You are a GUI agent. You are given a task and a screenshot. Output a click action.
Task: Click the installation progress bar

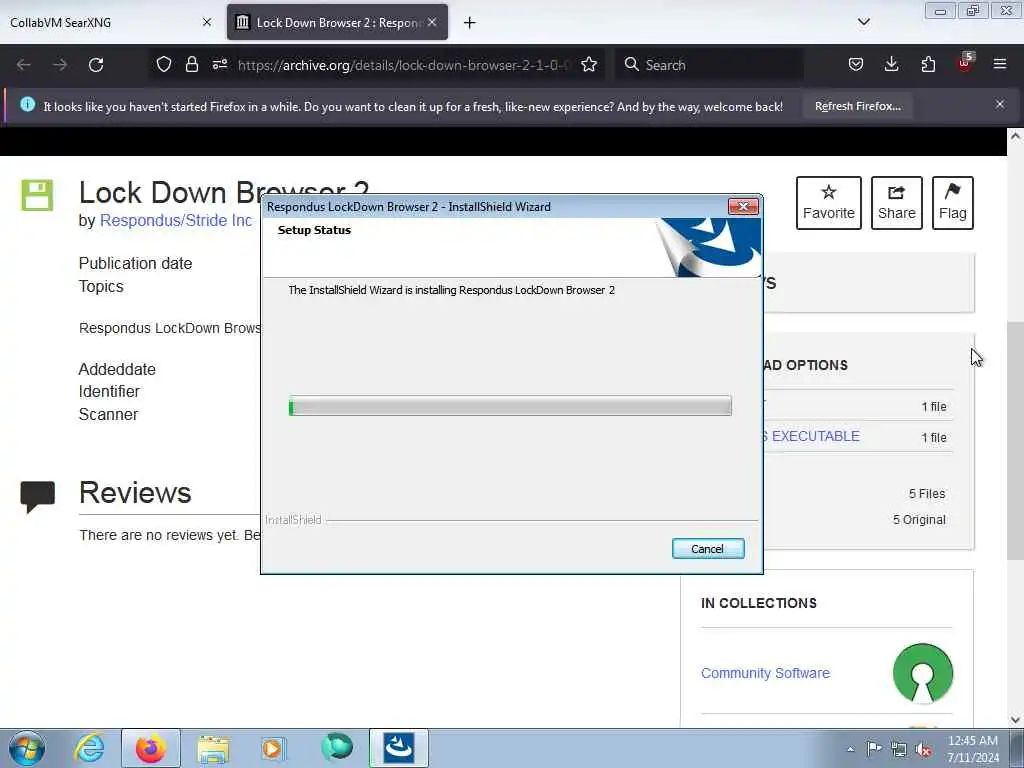[x=510, y=406]
